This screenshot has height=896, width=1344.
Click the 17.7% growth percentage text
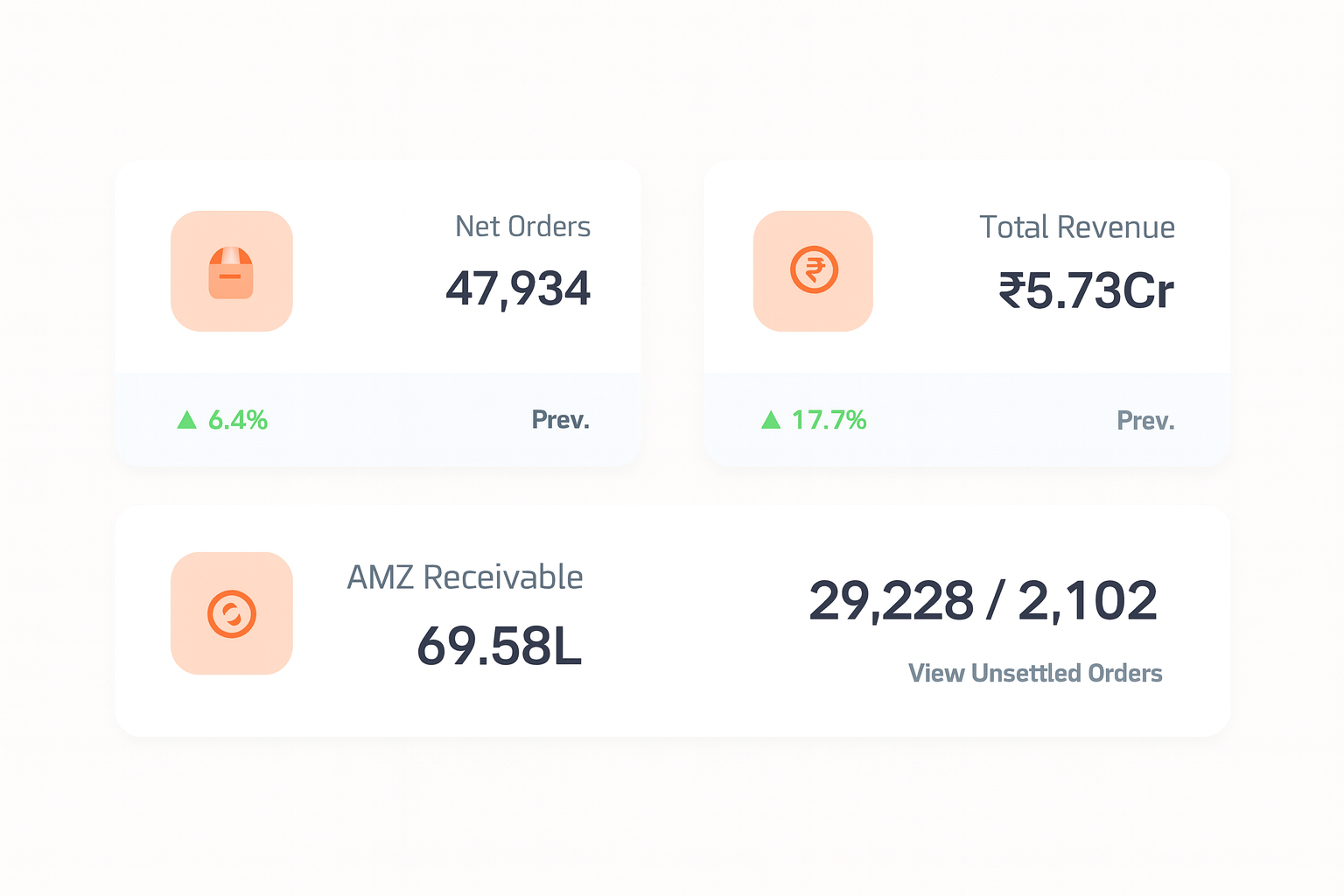pyautogui.click(x=829, y=420)
